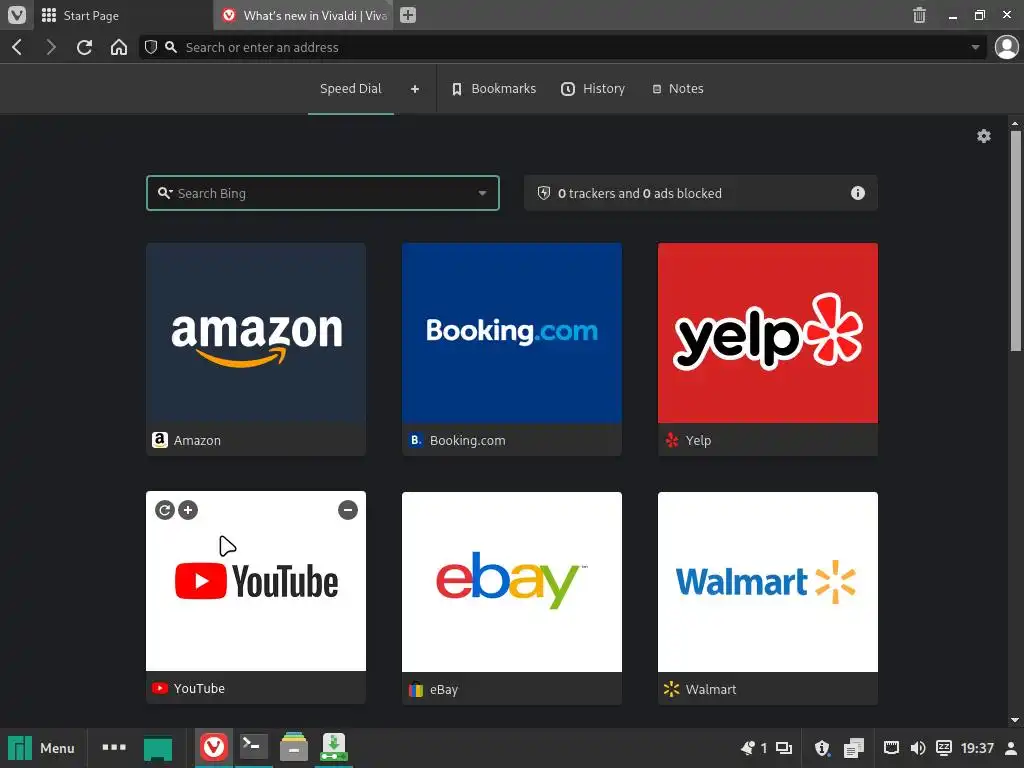
Task: Open the Notes section
Action: (678, 89)
